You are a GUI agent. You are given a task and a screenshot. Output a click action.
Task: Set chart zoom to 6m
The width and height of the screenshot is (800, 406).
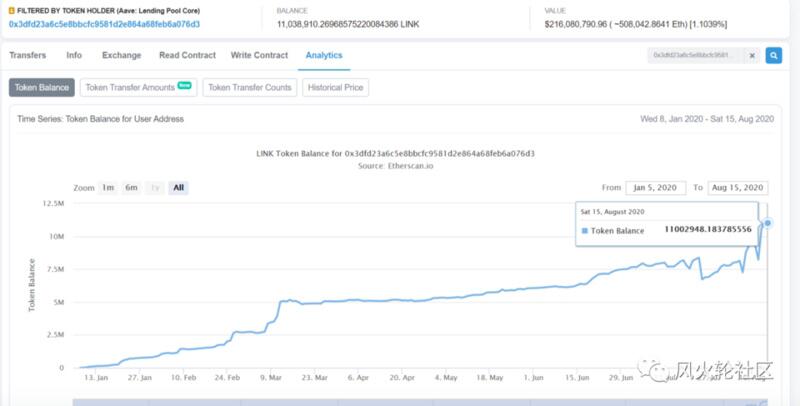coord(131,188)
